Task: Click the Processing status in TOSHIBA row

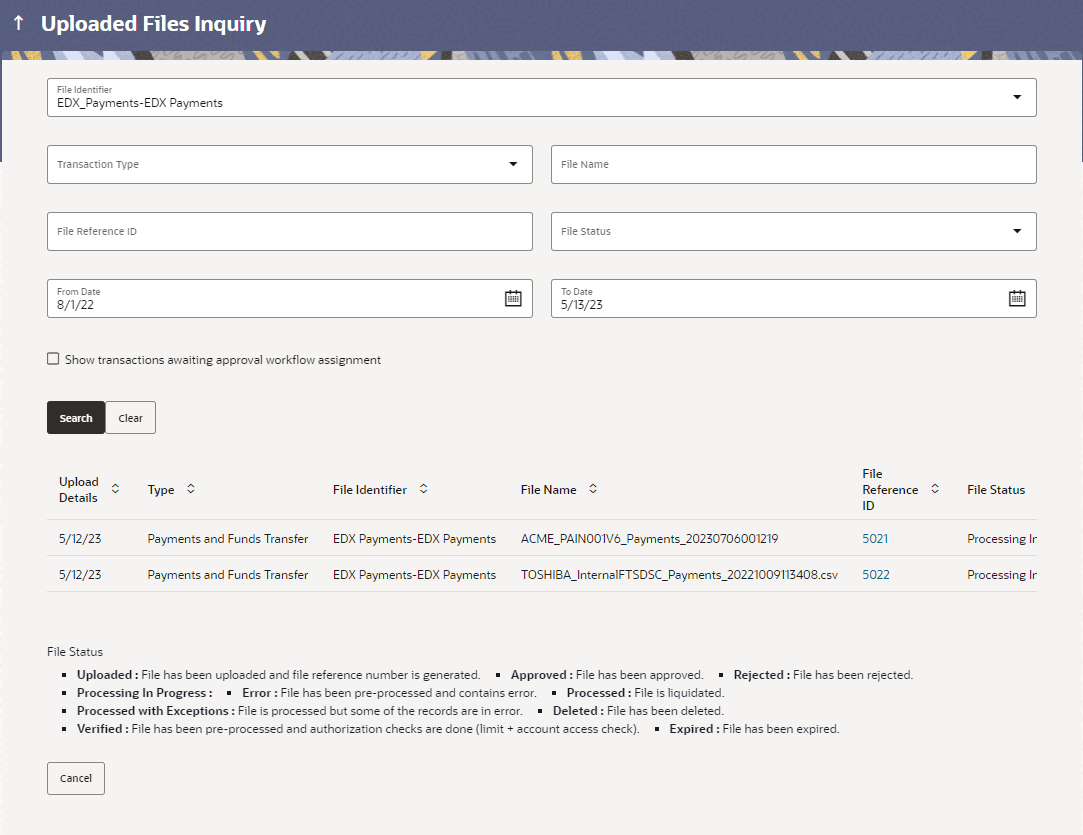Action: 1001,575
